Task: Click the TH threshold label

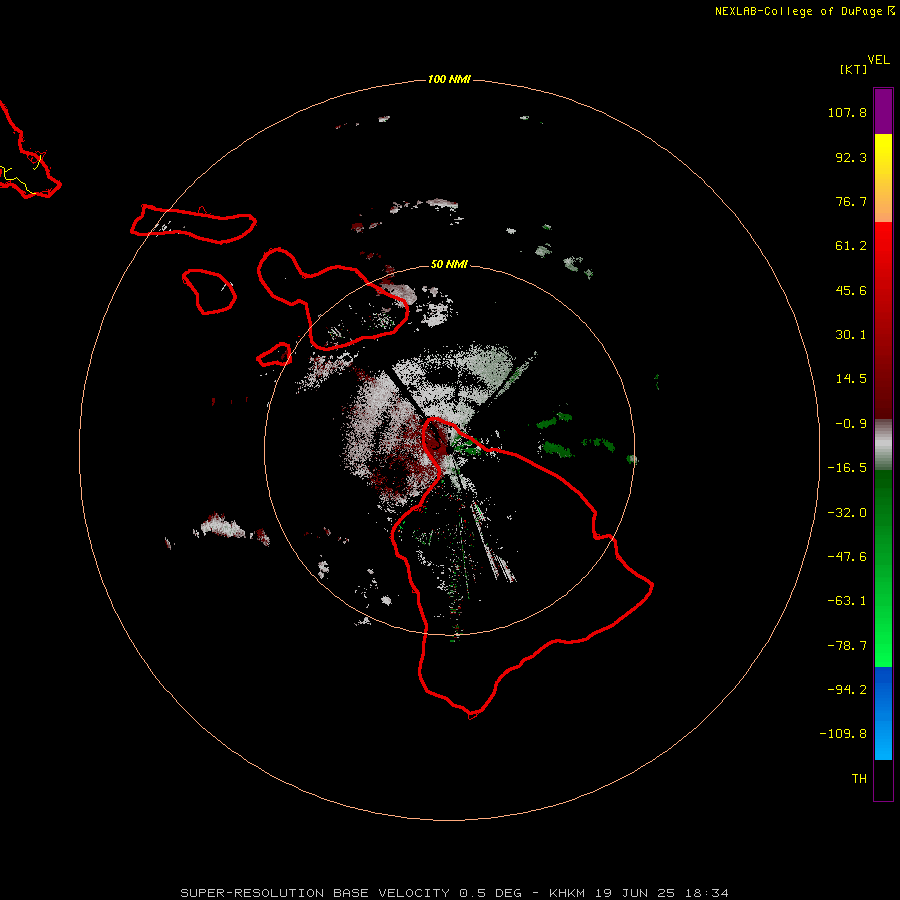Action: (x=859, y=779)
